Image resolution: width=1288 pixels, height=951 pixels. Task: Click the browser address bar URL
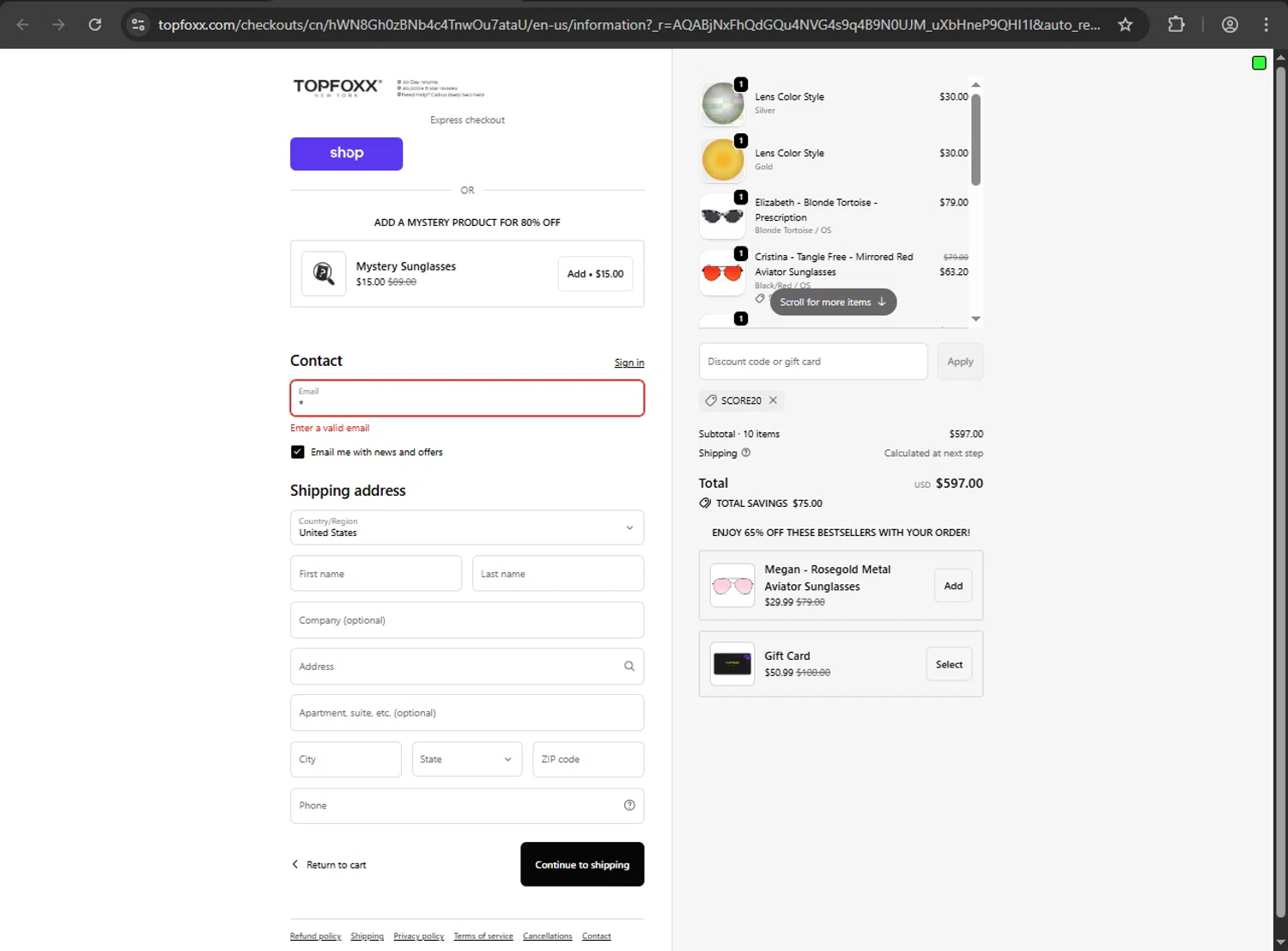[629, 25]
